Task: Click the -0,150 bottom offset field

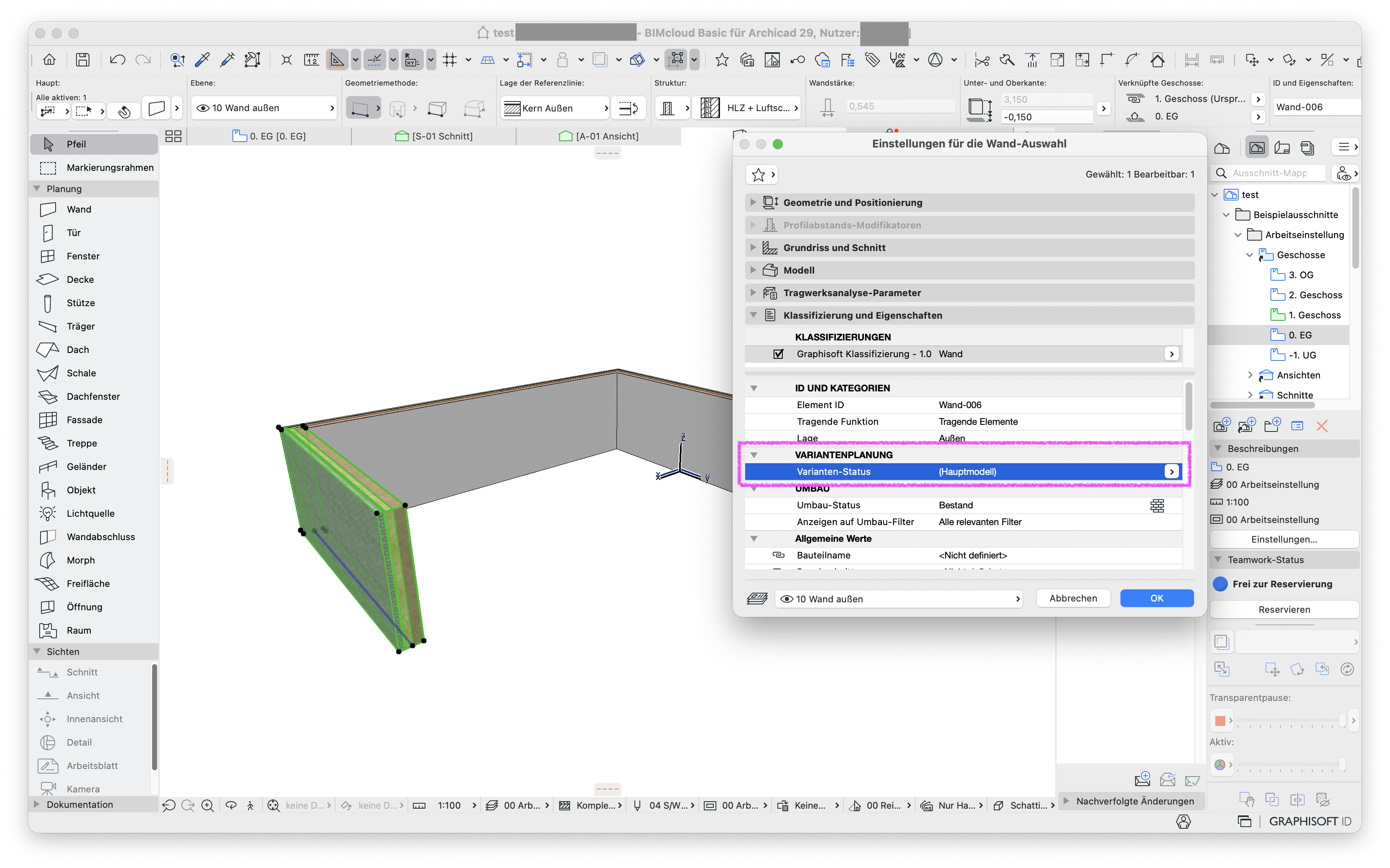Action: pos(1046,117)
